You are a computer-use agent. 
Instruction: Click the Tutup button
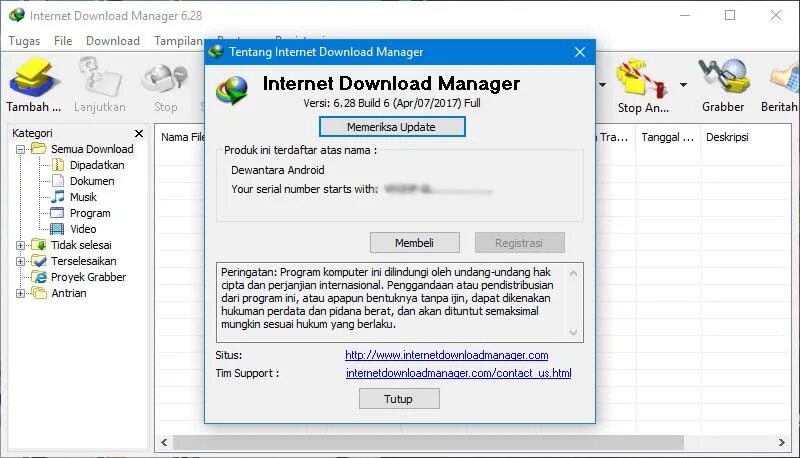(x=398, y=399)
